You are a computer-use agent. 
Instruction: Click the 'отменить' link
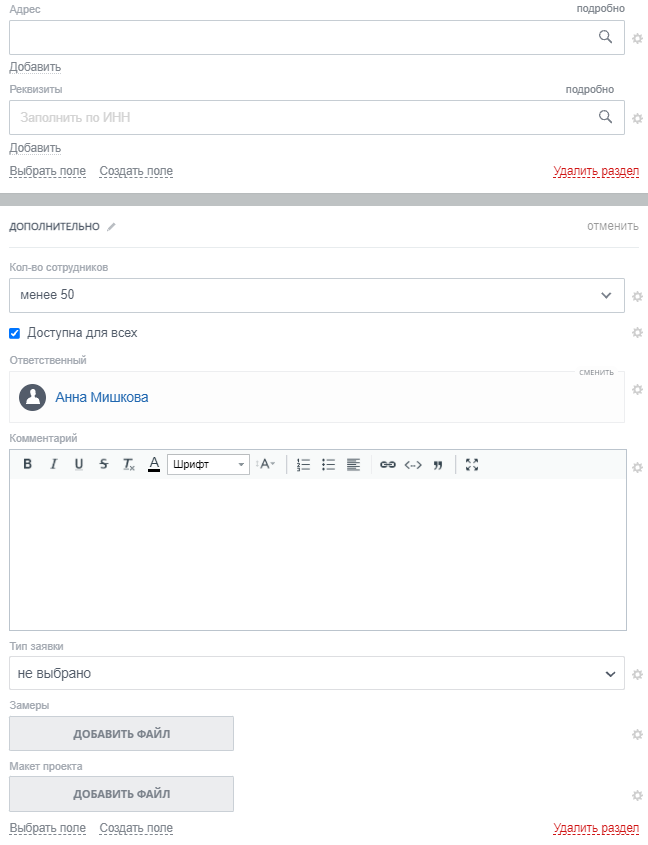pyautogui.click(x=612, y=226)
